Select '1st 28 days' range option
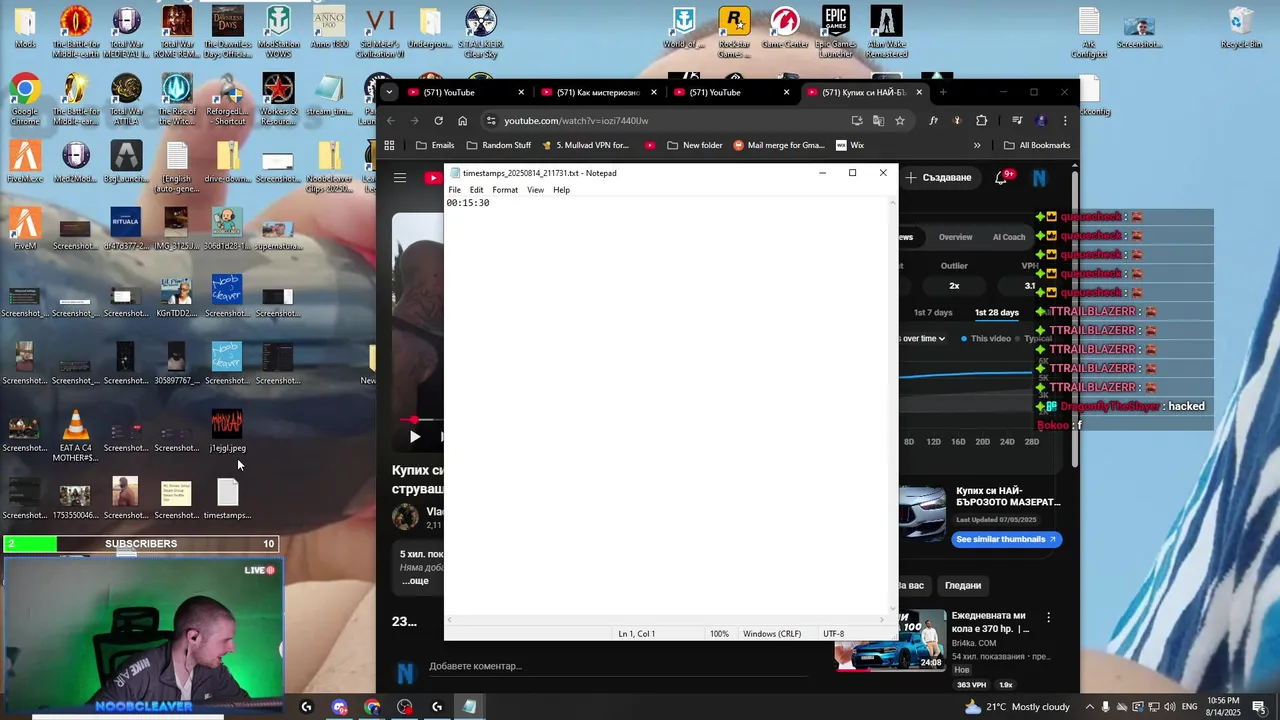The width and height of the screenshot is (1280, 720). (997, 313)
